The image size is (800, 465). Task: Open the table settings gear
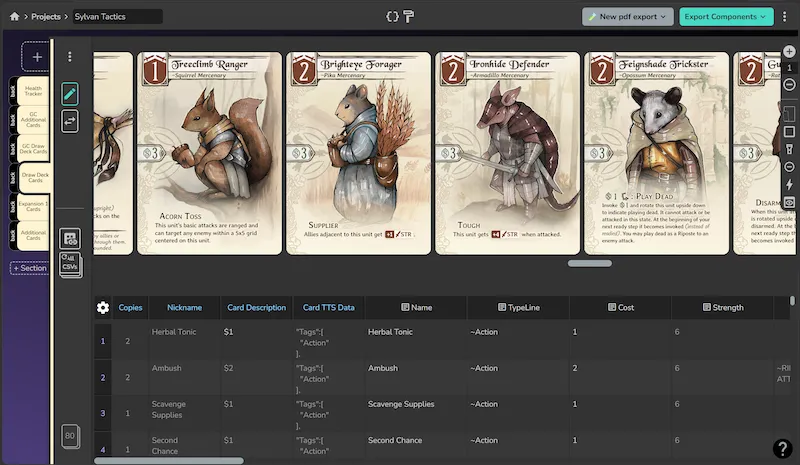pyautogui.click(x=103, y=307)
